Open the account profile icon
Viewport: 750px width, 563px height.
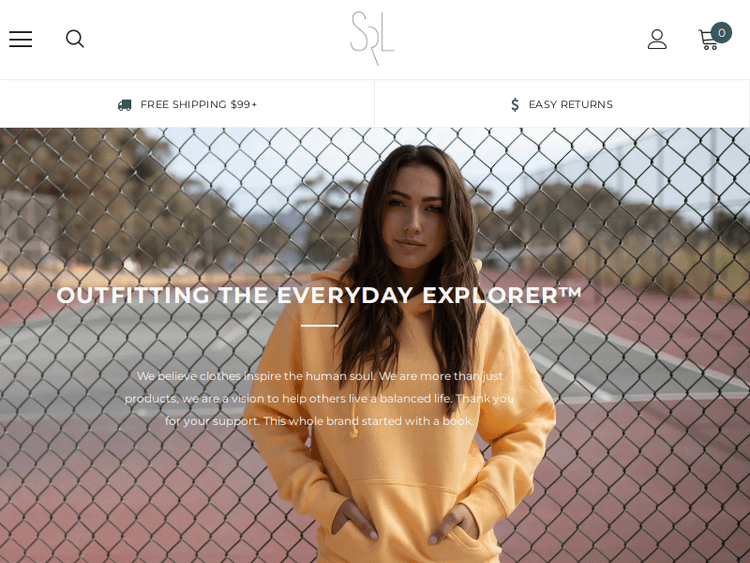(x=657, y=39)
